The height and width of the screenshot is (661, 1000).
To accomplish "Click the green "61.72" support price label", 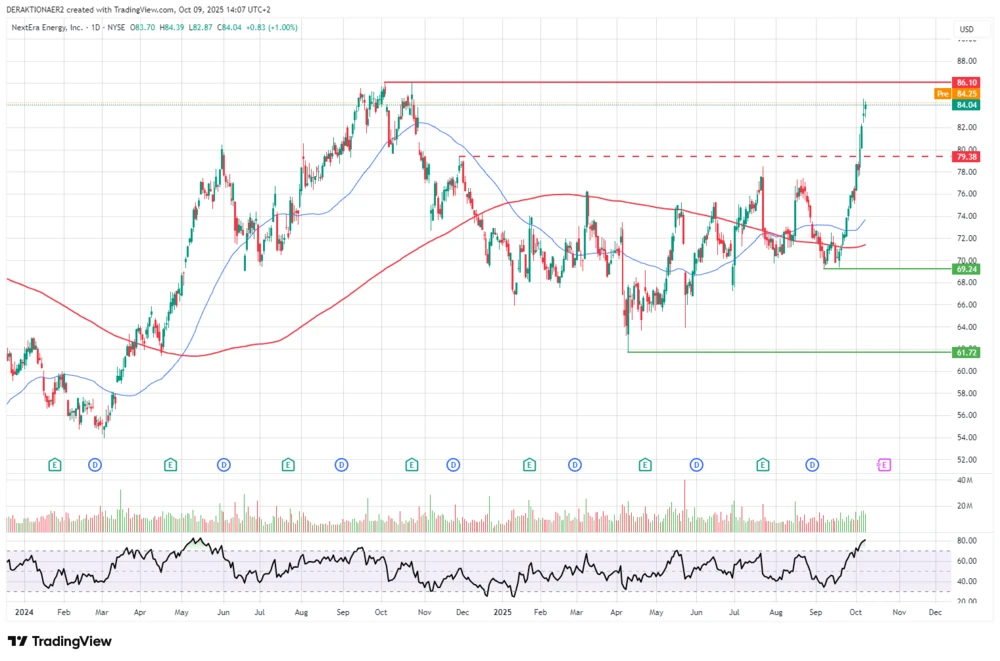I will pyautogui.click(x=966, y=352).
